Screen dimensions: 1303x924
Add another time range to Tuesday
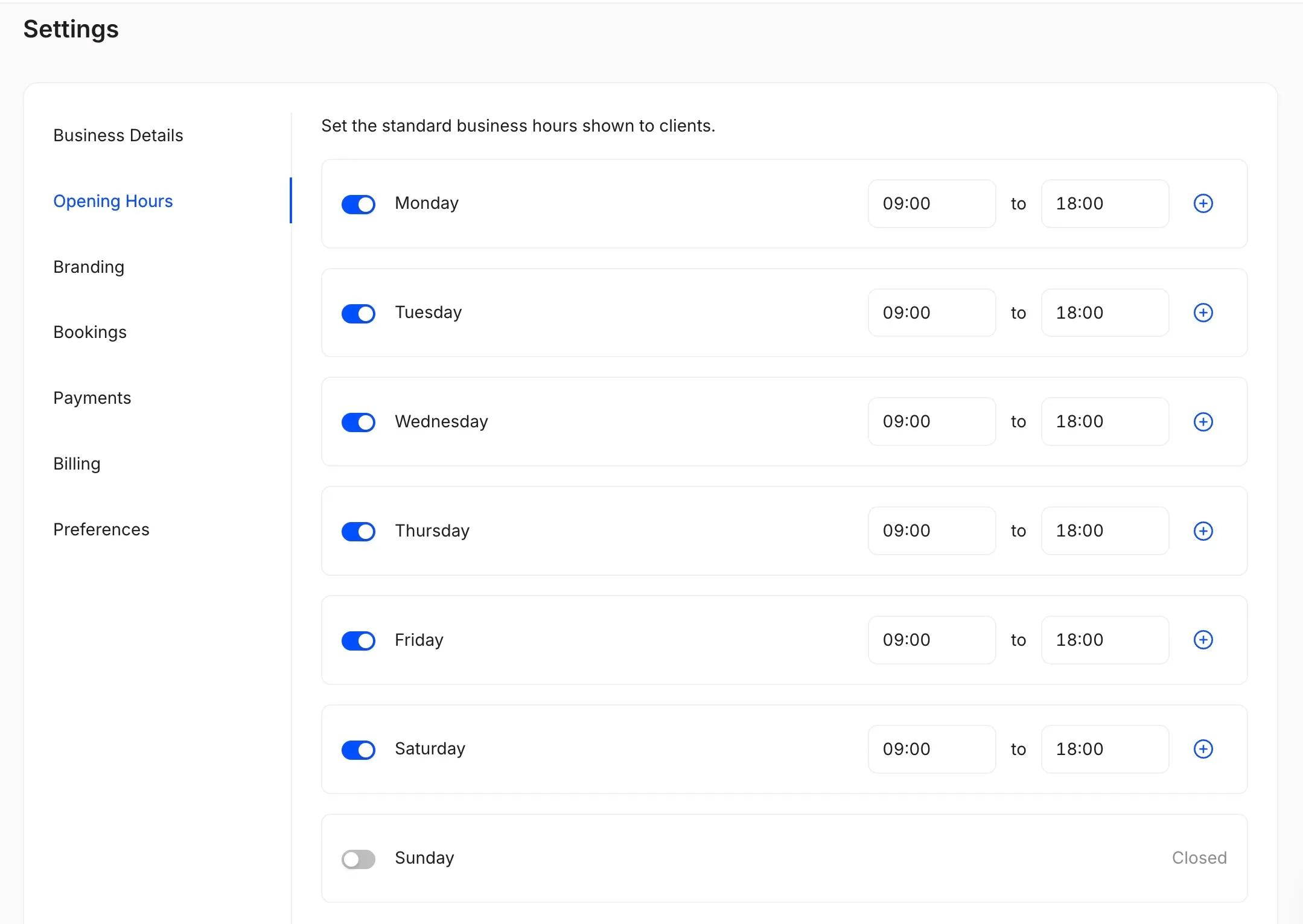click(x=1203, y=313)
